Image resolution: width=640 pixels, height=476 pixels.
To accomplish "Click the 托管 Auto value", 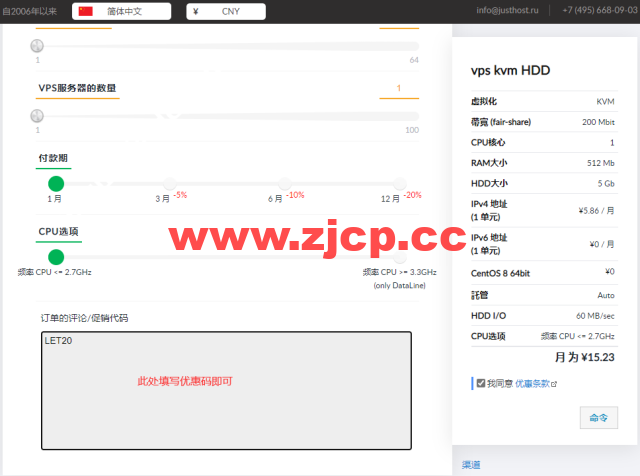I will pos(606,295).
